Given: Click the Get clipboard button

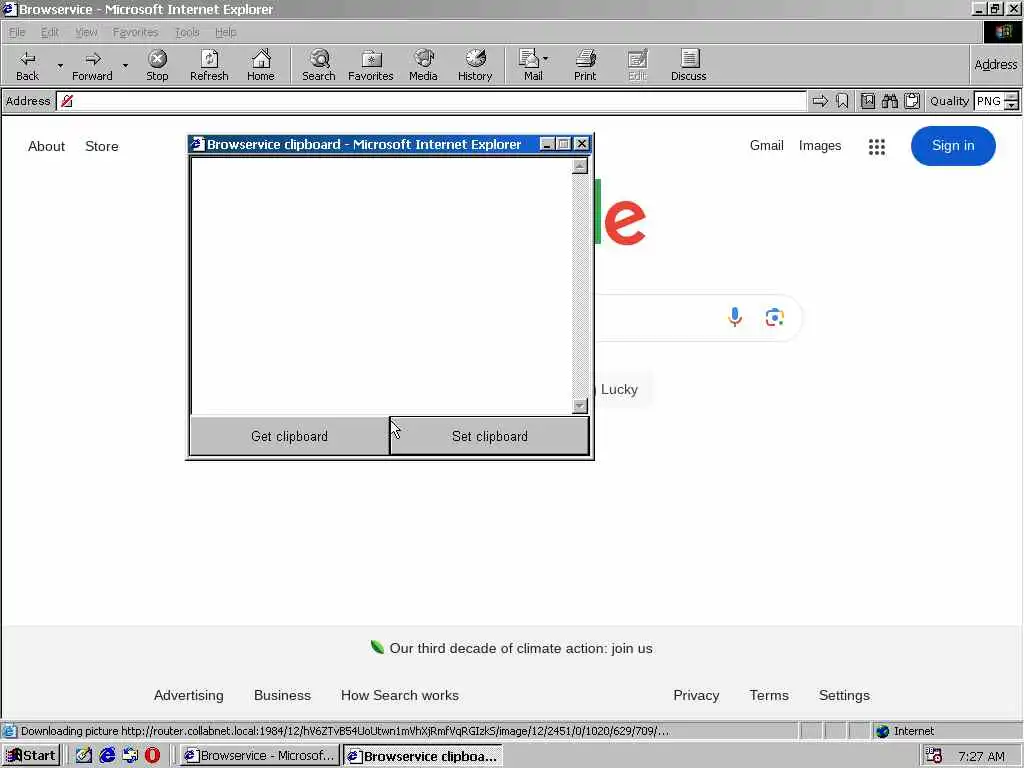Looking at the screenshot, I should tap(289, 436).
